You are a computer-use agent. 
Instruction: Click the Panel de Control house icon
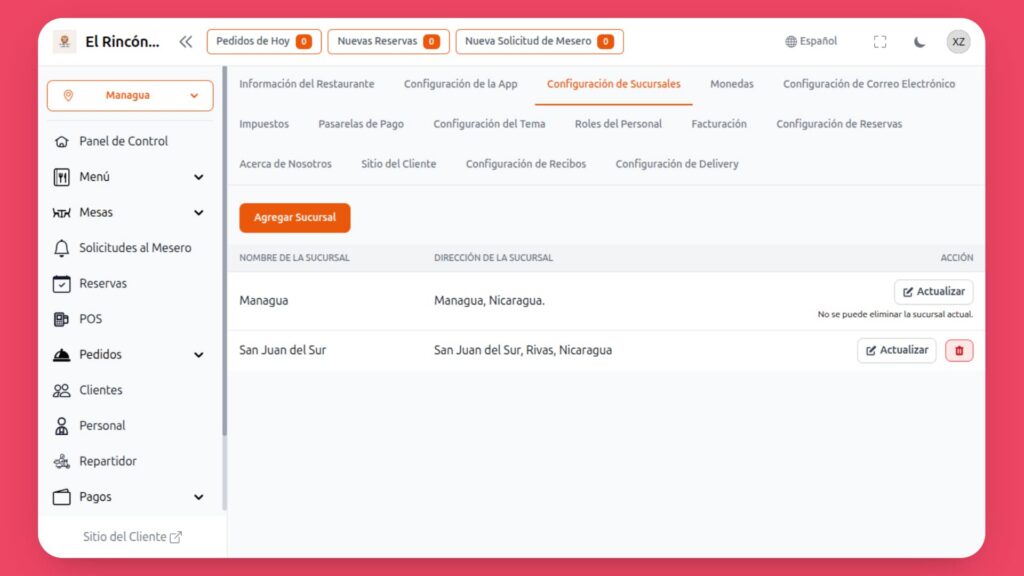(x=61, y=142)
